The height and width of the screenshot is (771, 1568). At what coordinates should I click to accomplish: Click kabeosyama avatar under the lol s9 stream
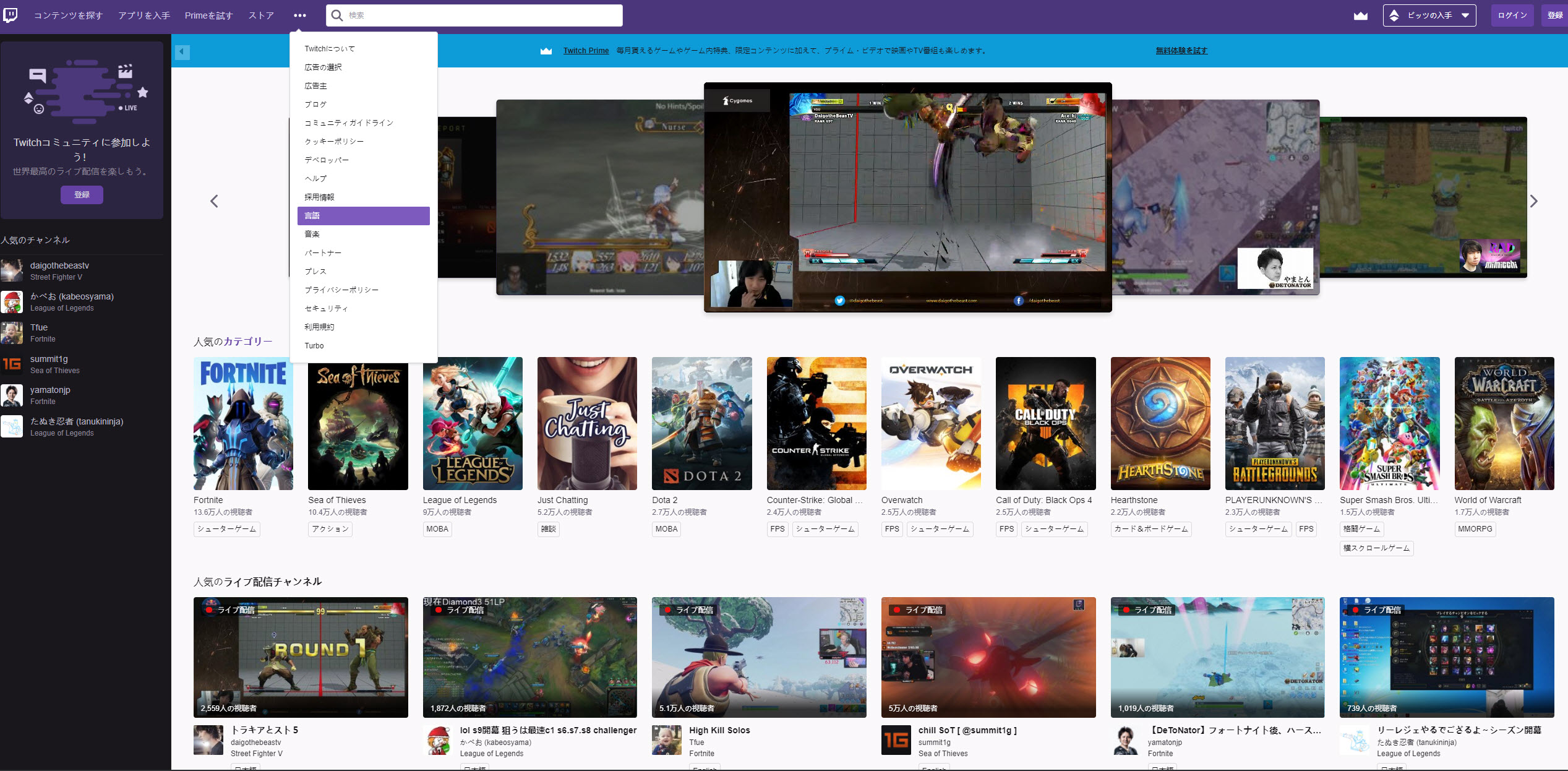click(438, 740)
